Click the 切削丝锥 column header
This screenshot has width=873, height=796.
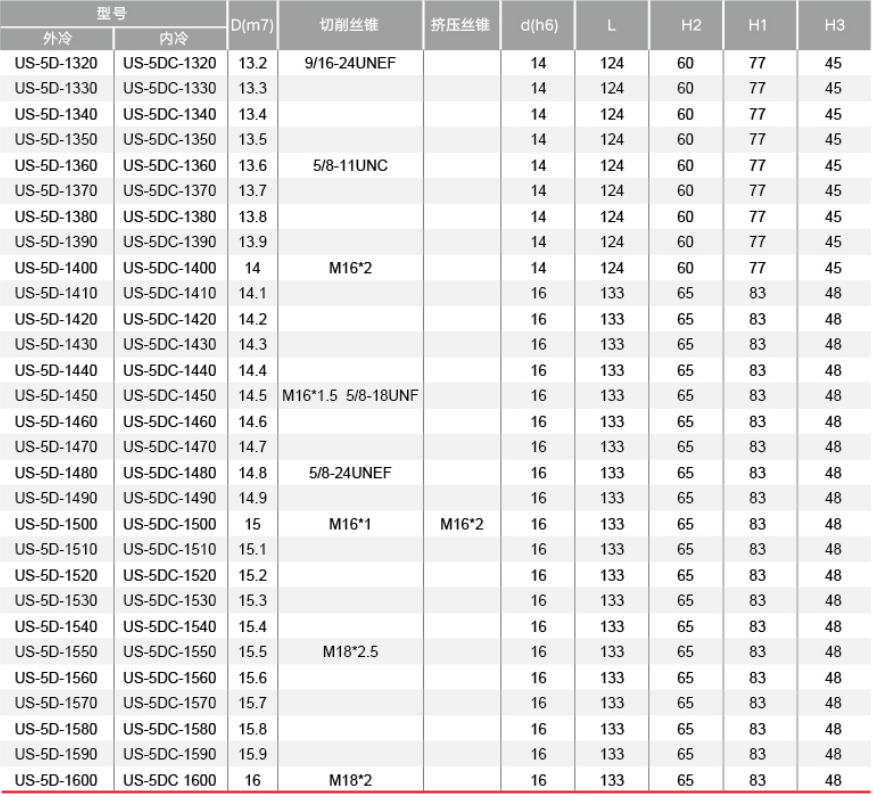tap(350, 26)
